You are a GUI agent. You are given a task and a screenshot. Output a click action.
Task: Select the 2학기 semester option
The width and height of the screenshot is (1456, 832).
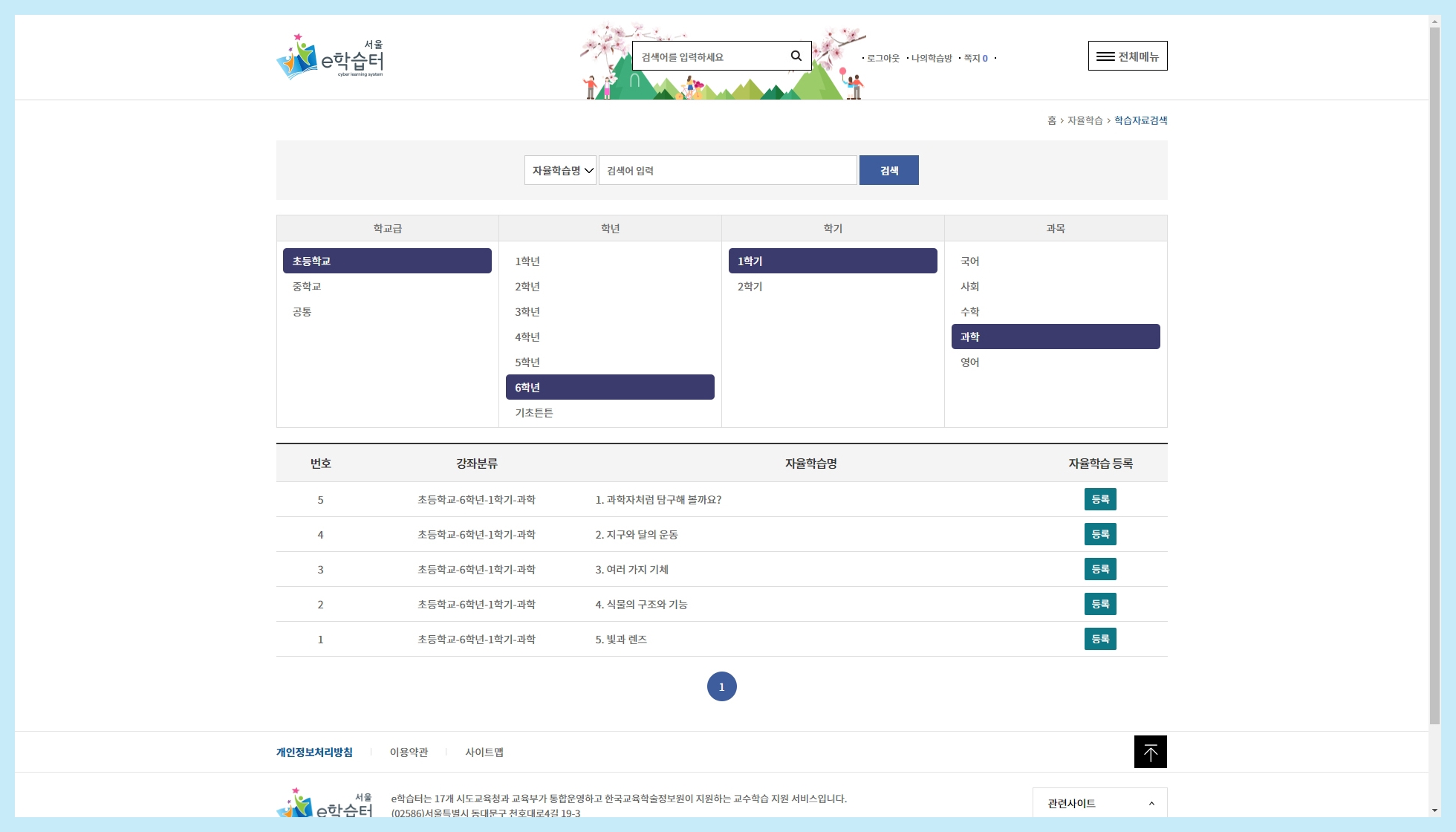click(x=750, y=287)
